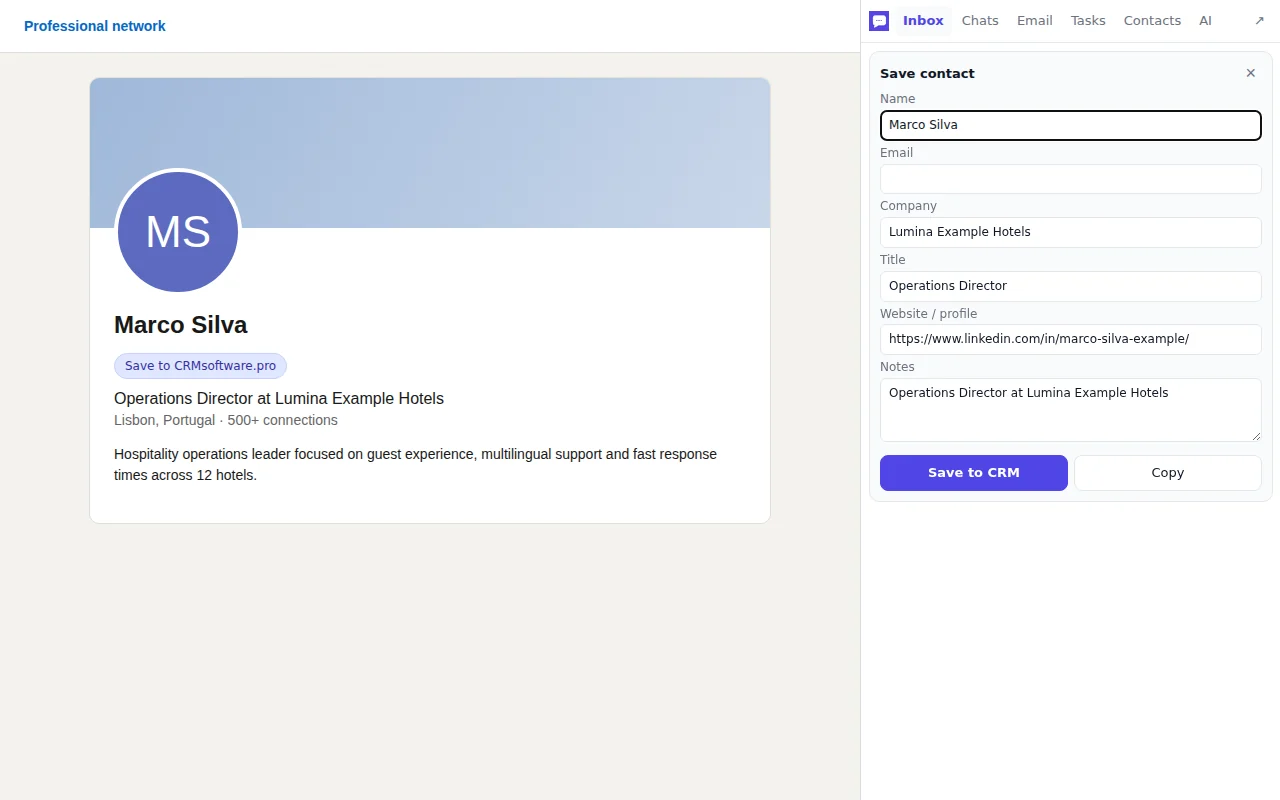The width and height of the screenshot is (1280, 800).
Task: Click the empty Email input field
Action: point(1071,179)
